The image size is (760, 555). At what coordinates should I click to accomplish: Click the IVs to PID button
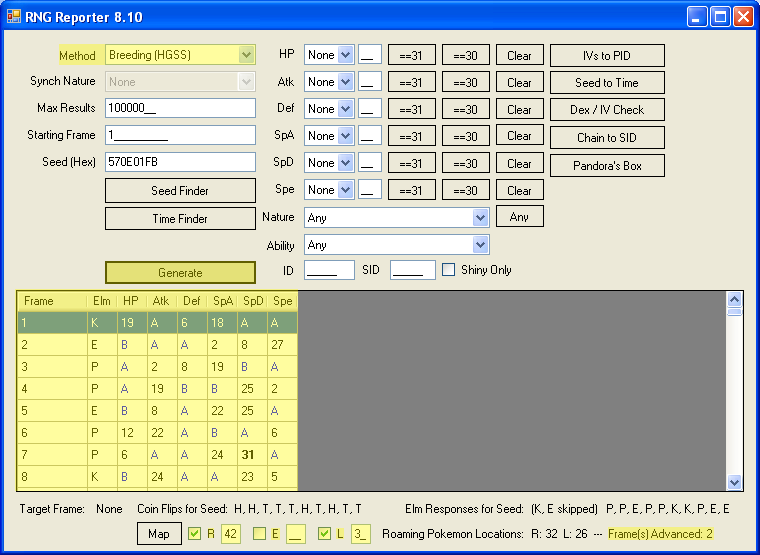click(607, 55)
